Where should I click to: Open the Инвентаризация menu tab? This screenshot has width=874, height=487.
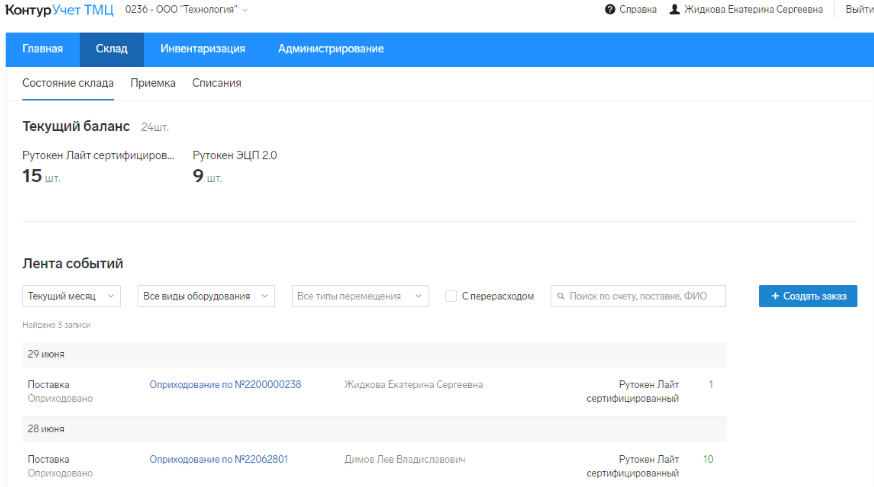[203, 49]
